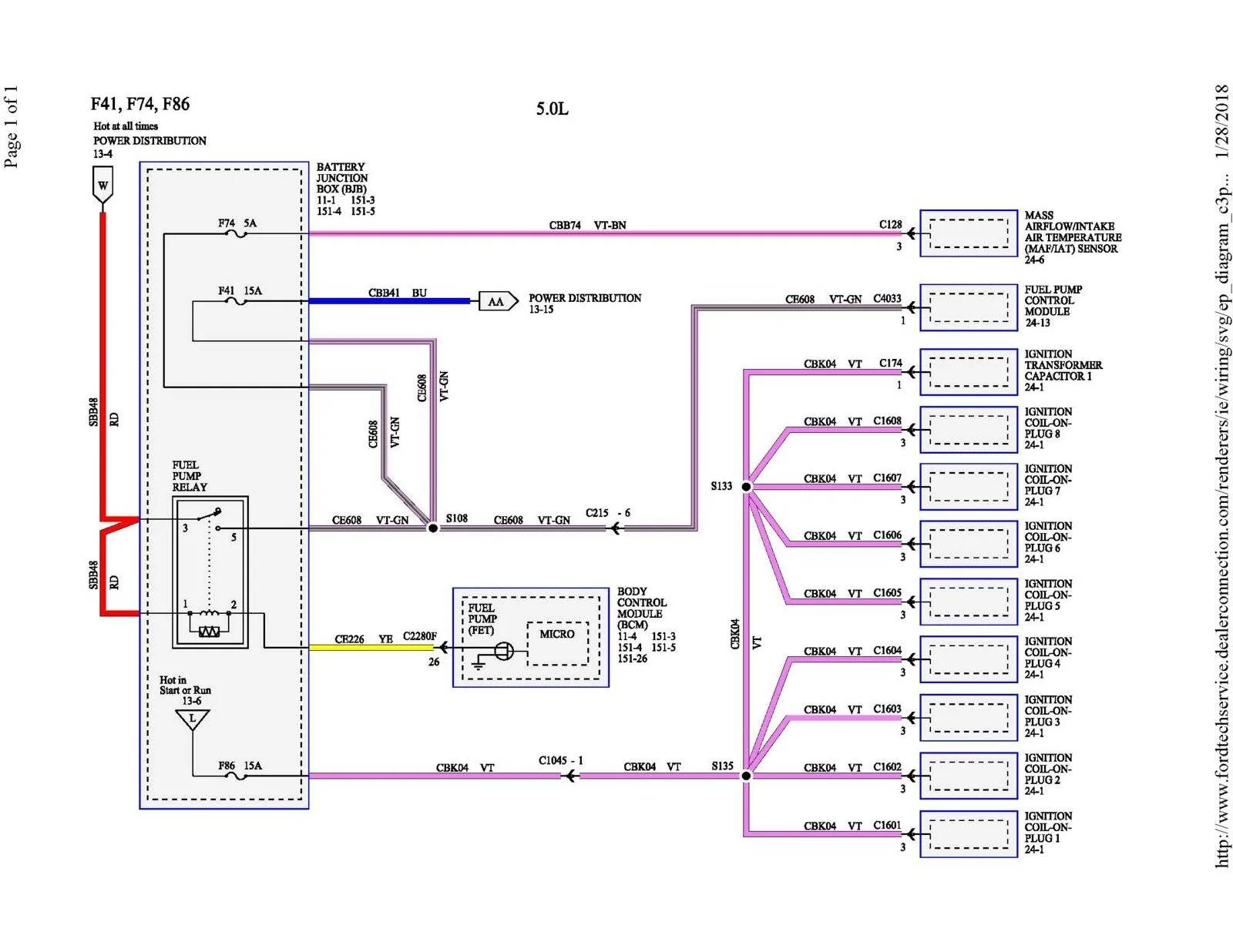Select the MICRO dashed box
The image size is (1233, 952).
557,644
